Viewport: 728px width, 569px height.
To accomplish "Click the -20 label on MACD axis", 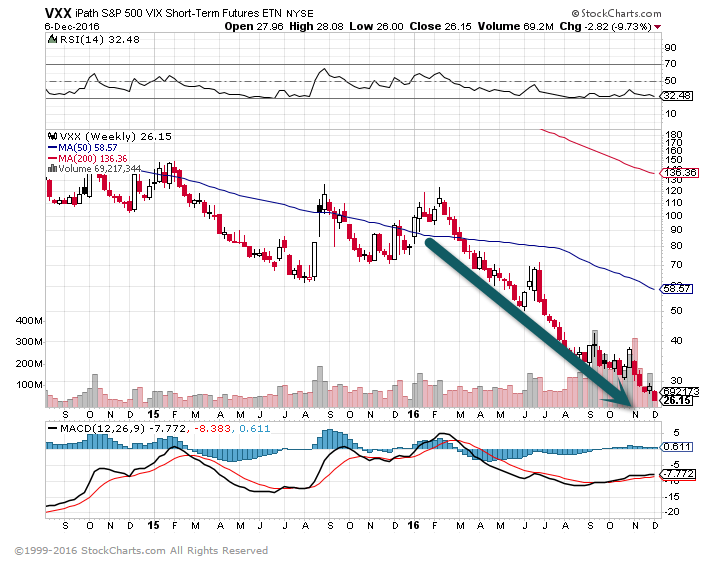I will coord(672,511).
